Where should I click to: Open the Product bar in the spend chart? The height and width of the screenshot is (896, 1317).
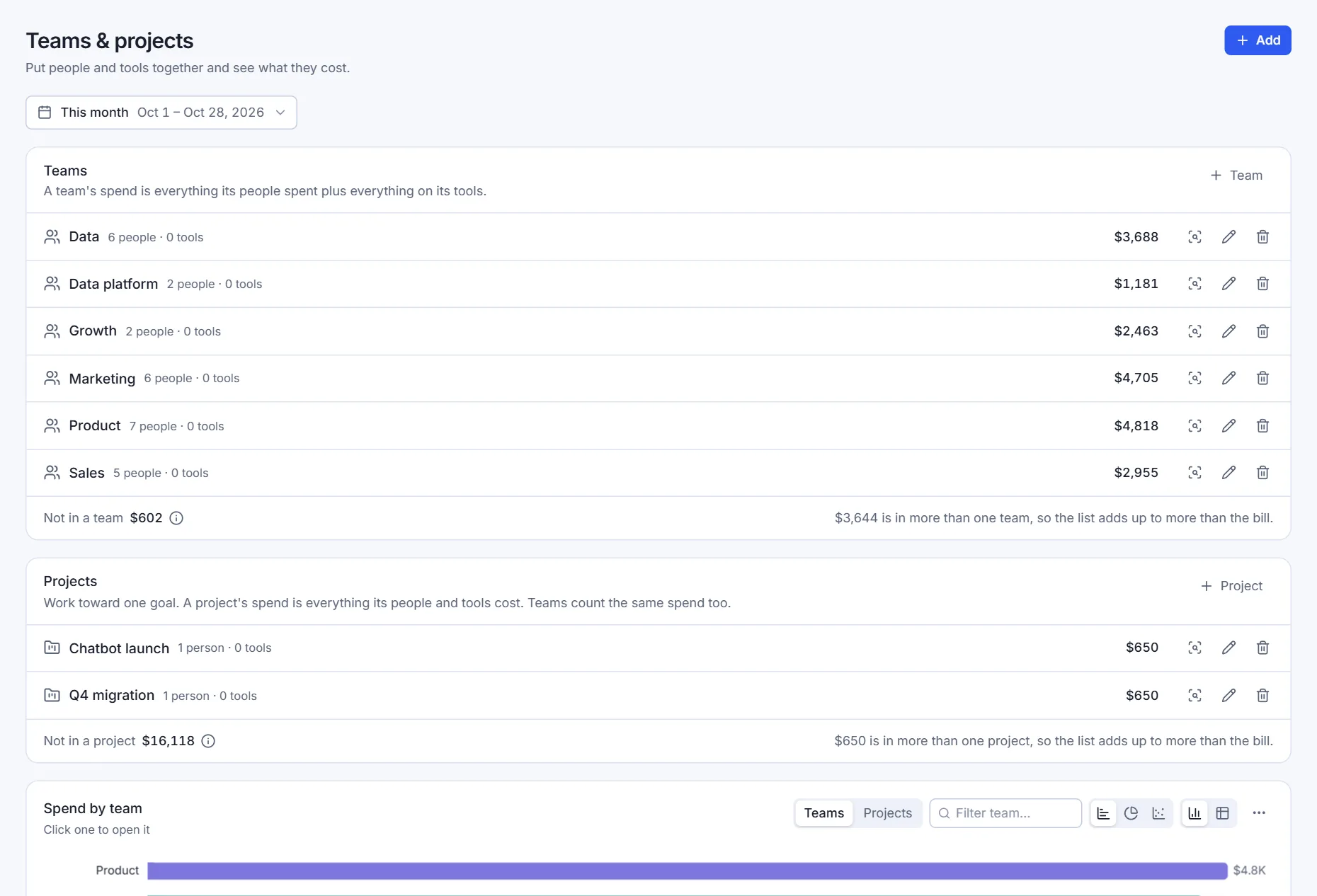point(687,871)
